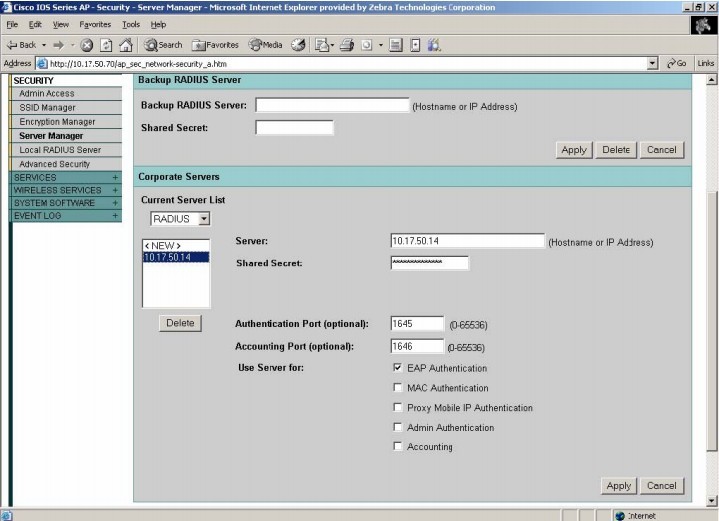
Task: Open the Favorites menu in the menu bar
Action: pyautogui.click(x=94, y=24)
